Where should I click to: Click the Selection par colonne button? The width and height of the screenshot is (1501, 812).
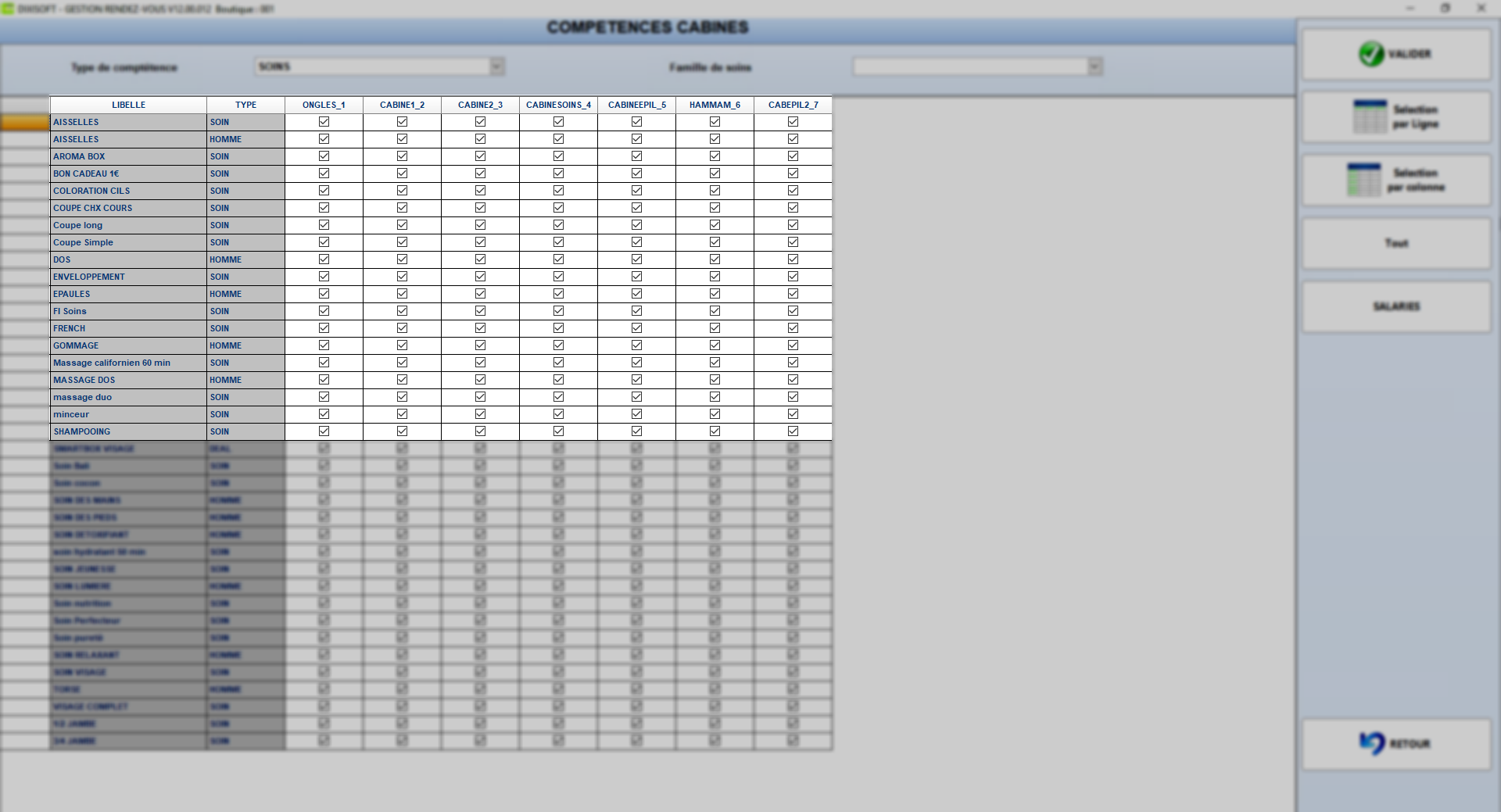click(1396, 181)
